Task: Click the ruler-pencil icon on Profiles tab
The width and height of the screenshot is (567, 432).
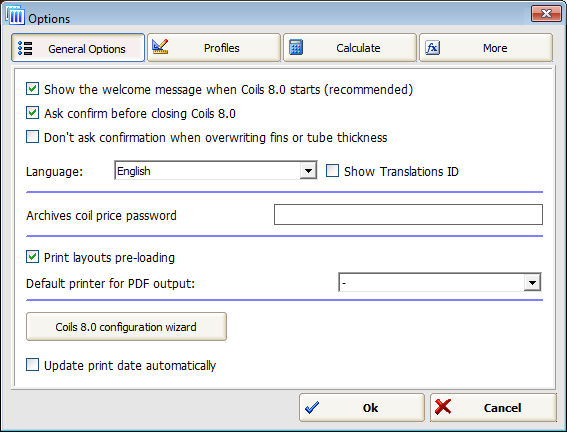Action: pyautogui.click(x=160, y=46)
